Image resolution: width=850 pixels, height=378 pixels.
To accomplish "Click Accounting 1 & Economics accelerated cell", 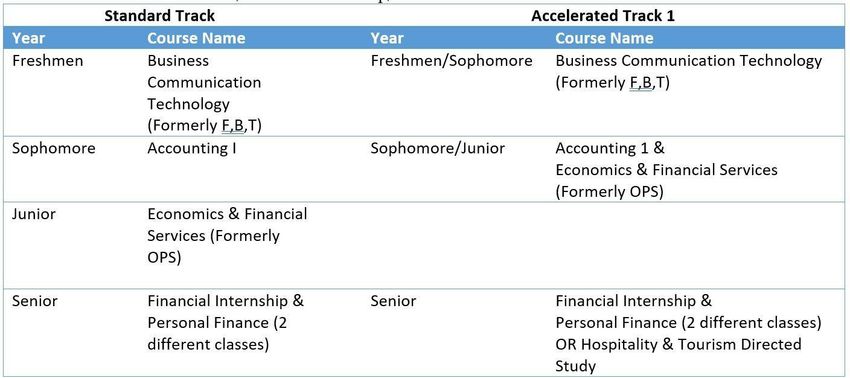I will [666, 170].
